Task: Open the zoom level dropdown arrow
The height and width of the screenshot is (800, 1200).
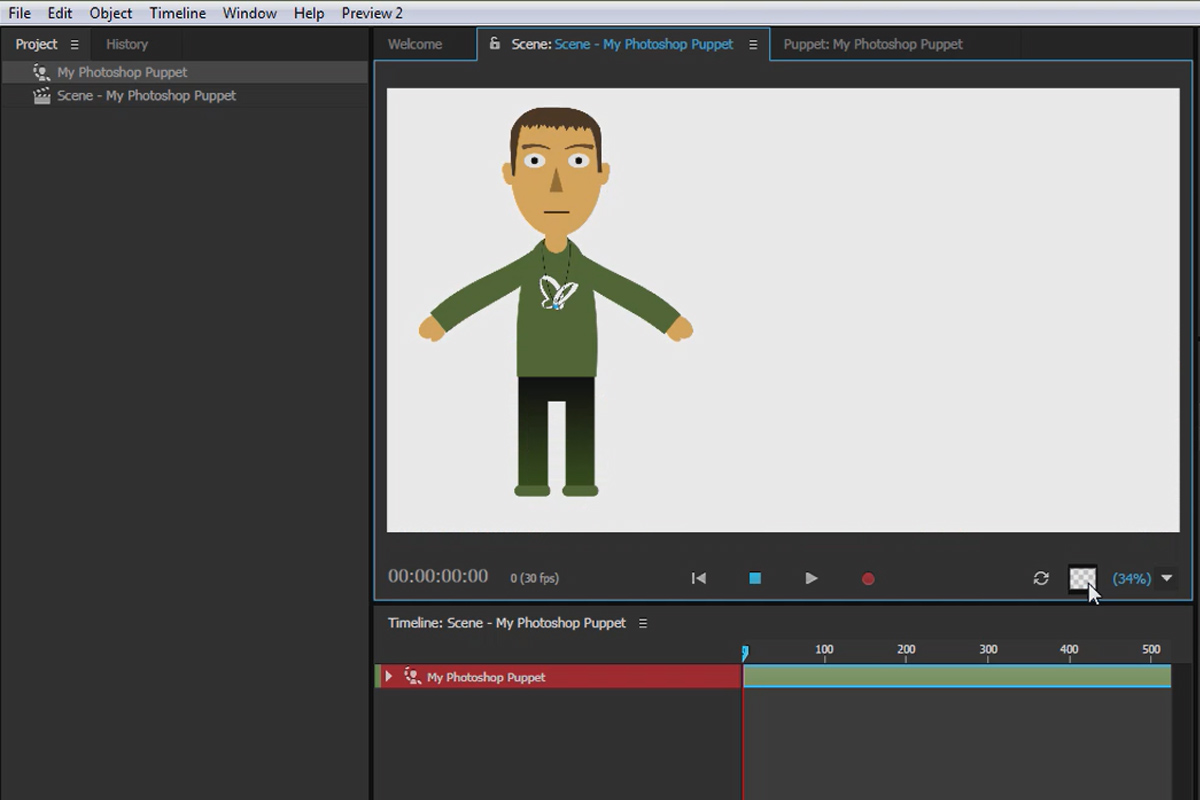Action: (x=1166, y=578)
